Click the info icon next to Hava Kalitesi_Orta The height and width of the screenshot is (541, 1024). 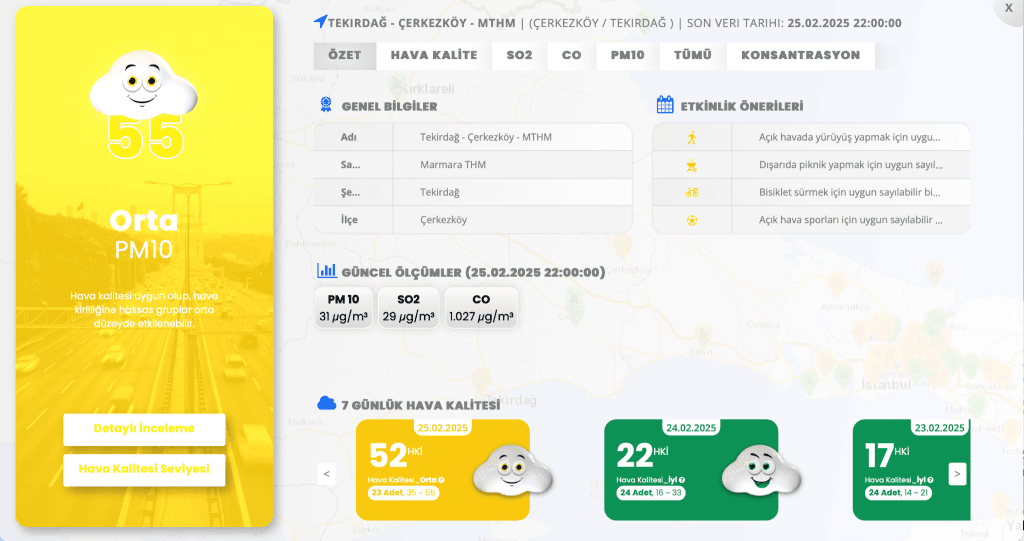tap(441, 480)
